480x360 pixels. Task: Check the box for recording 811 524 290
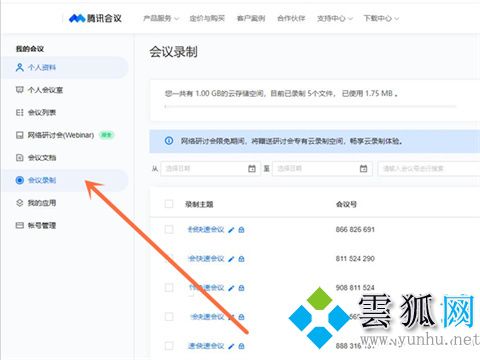(169, 258)
